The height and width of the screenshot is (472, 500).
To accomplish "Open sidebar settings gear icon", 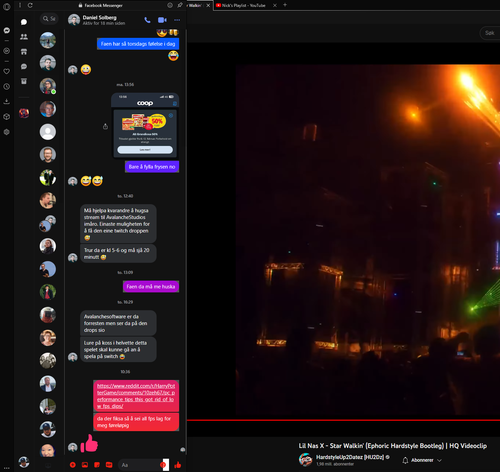I will pos(6,132).
